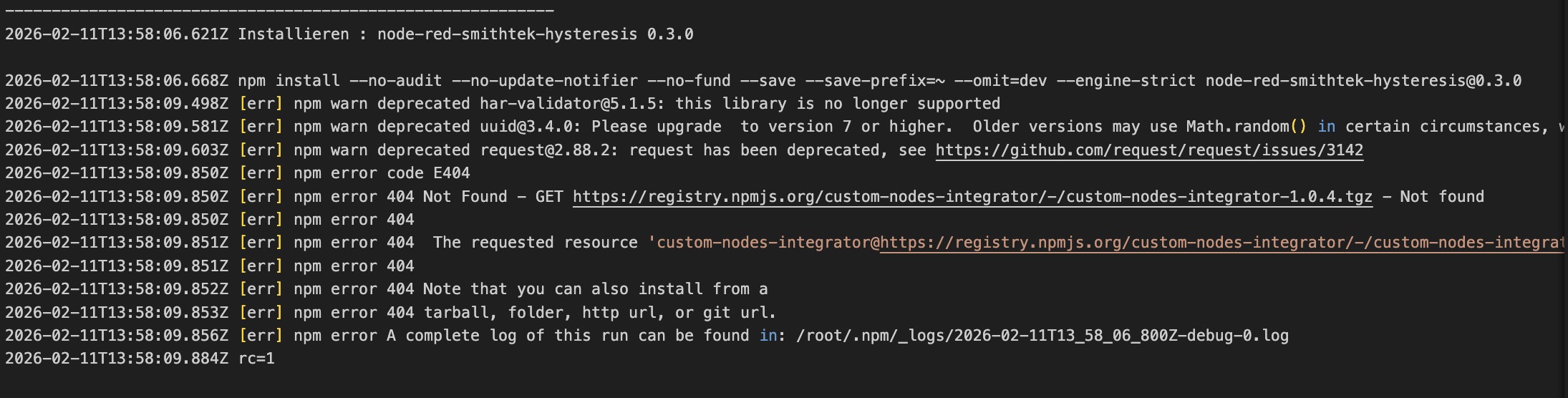This screenshot has height=398, width=1568.
Task: Click the 'Note that you can also install' line
Action: pos(594,289)
